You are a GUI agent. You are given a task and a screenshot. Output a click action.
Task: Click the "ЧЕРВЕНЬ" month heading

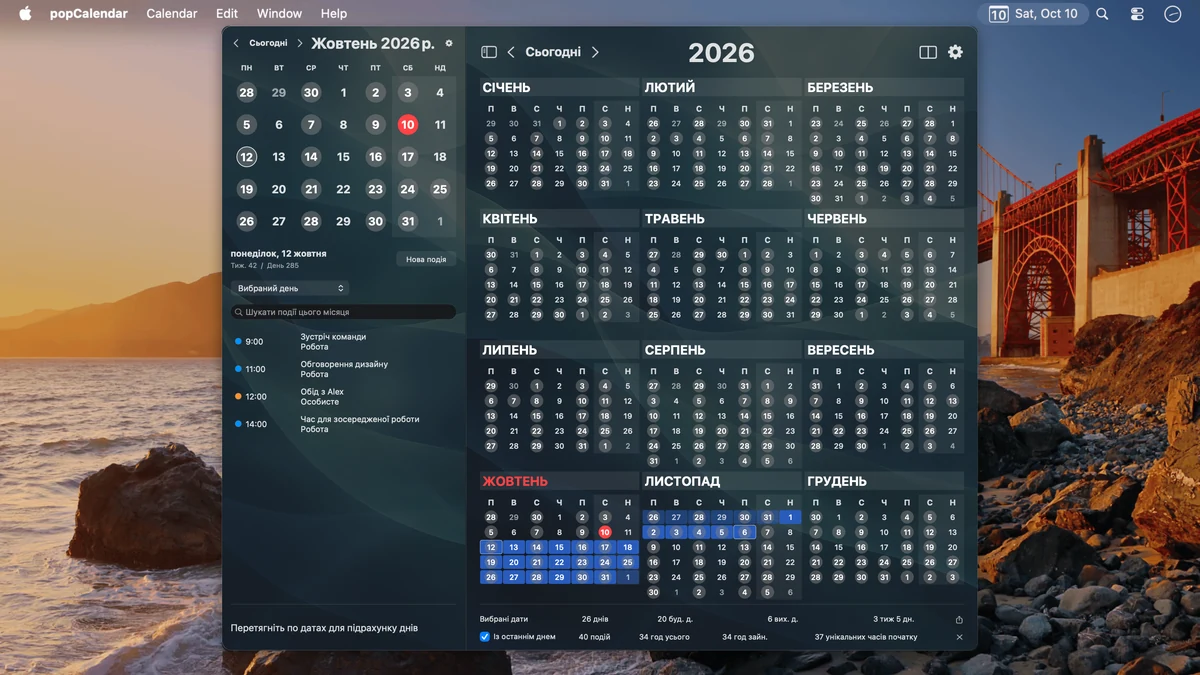click(x=837, y=218)
